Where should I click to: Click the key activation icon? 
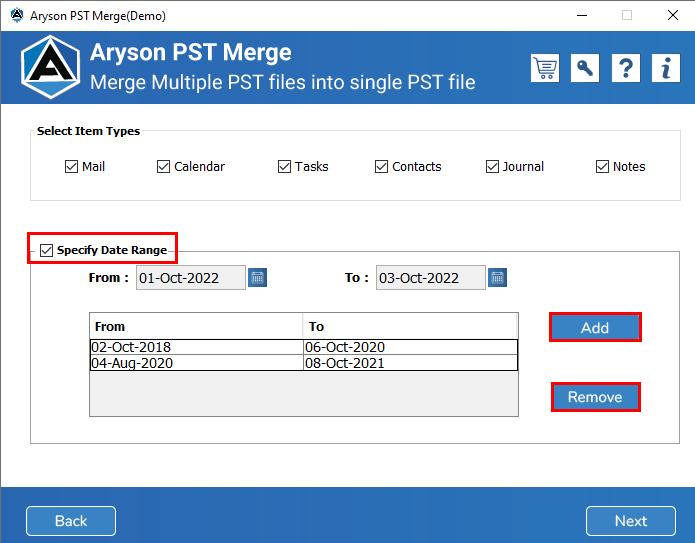pyautogui.click(x=585, y=68)
